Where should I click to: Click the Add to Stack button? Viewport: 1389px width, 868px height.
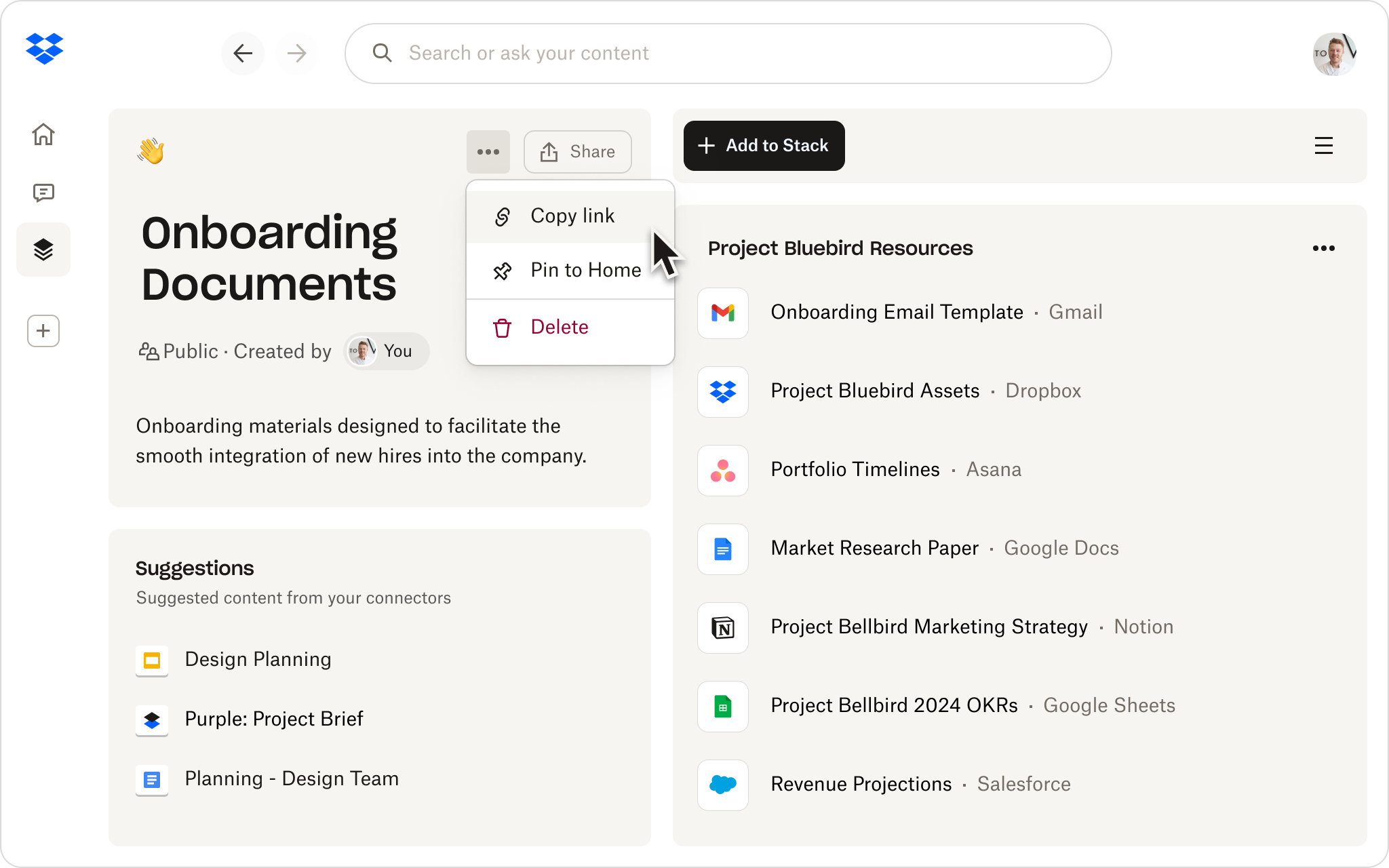coord(763,145)
